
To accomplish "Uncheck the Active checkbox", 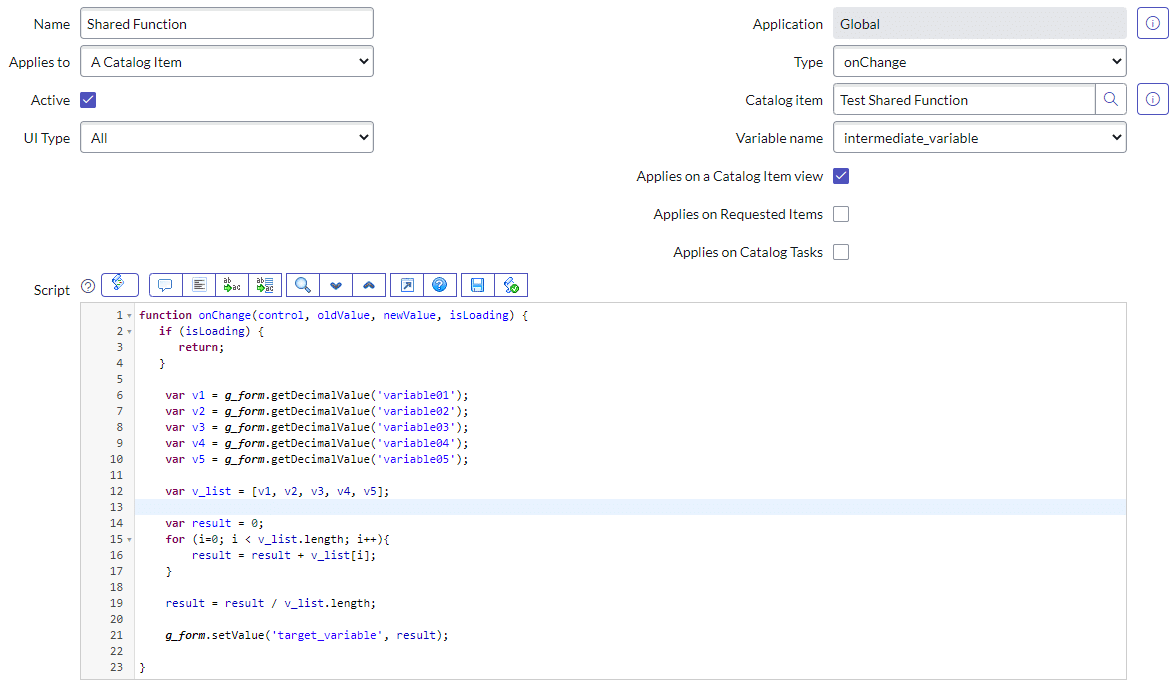I will pos(88,100).
